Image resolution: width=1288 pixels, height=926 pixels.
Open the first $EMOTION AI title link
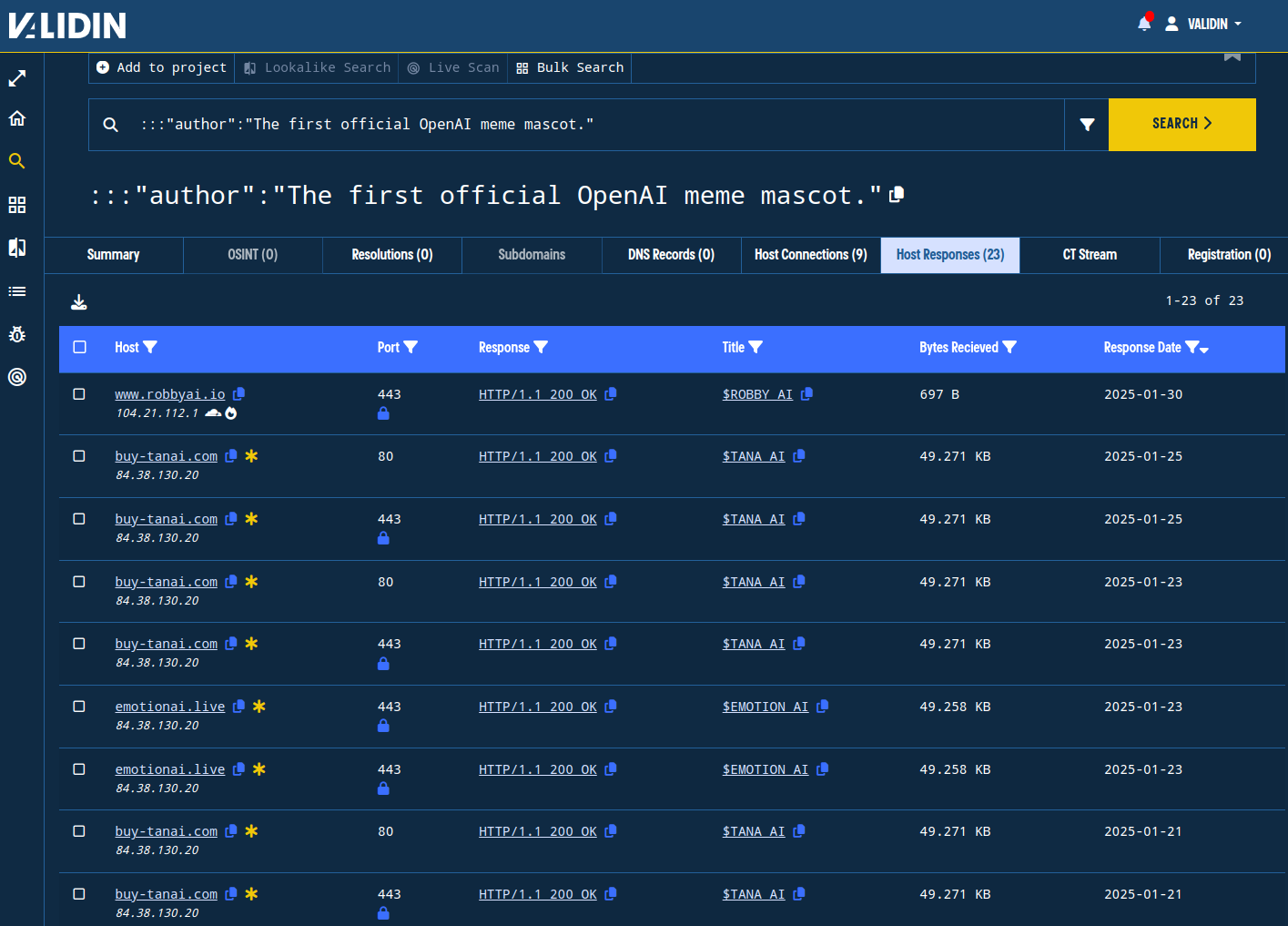[x=766, y=707]
